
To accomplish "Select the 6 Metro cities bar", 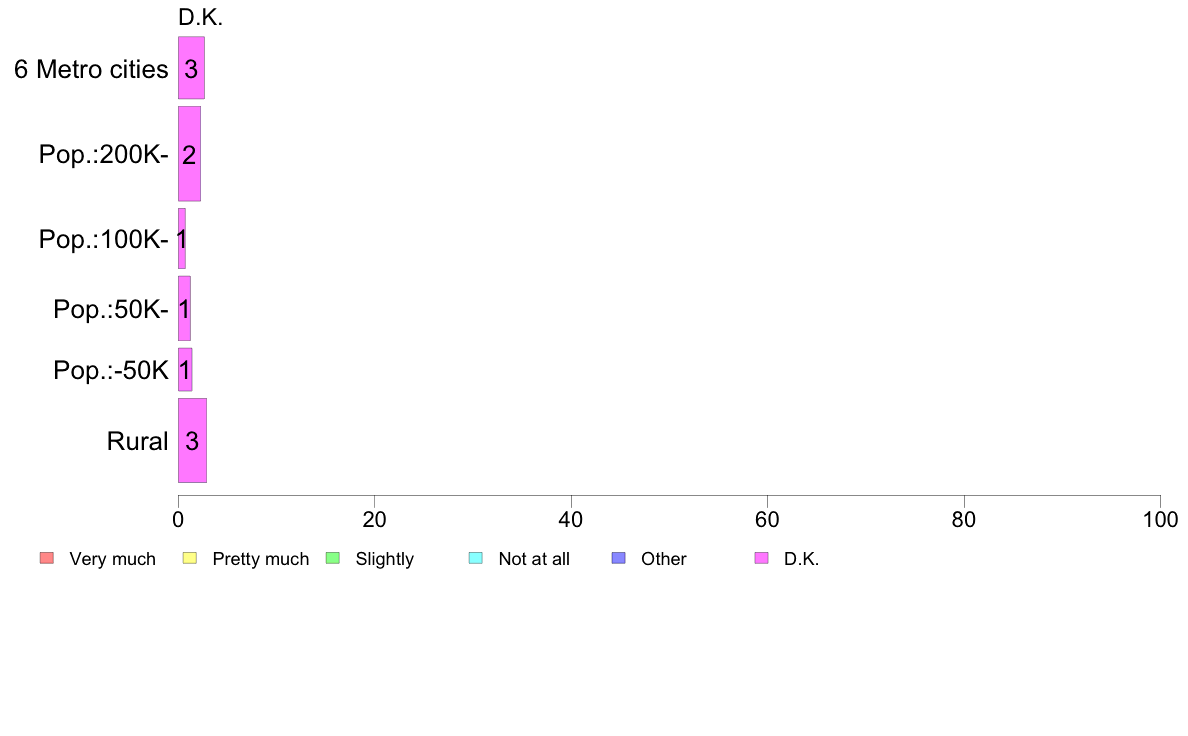I will (x=191, y=67).
